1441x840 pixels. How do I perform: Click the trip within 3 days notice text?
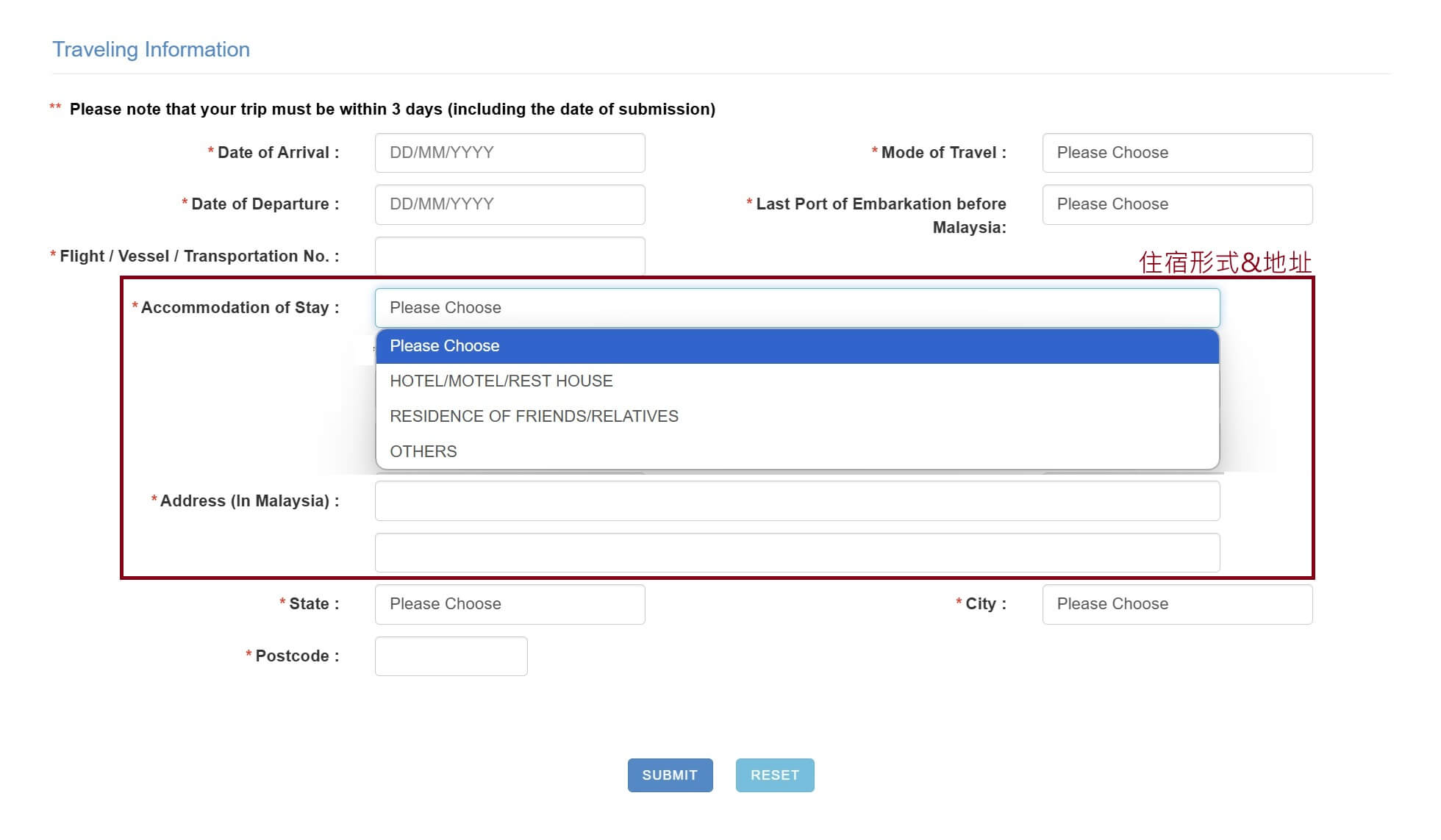click(x=392, y=110)
